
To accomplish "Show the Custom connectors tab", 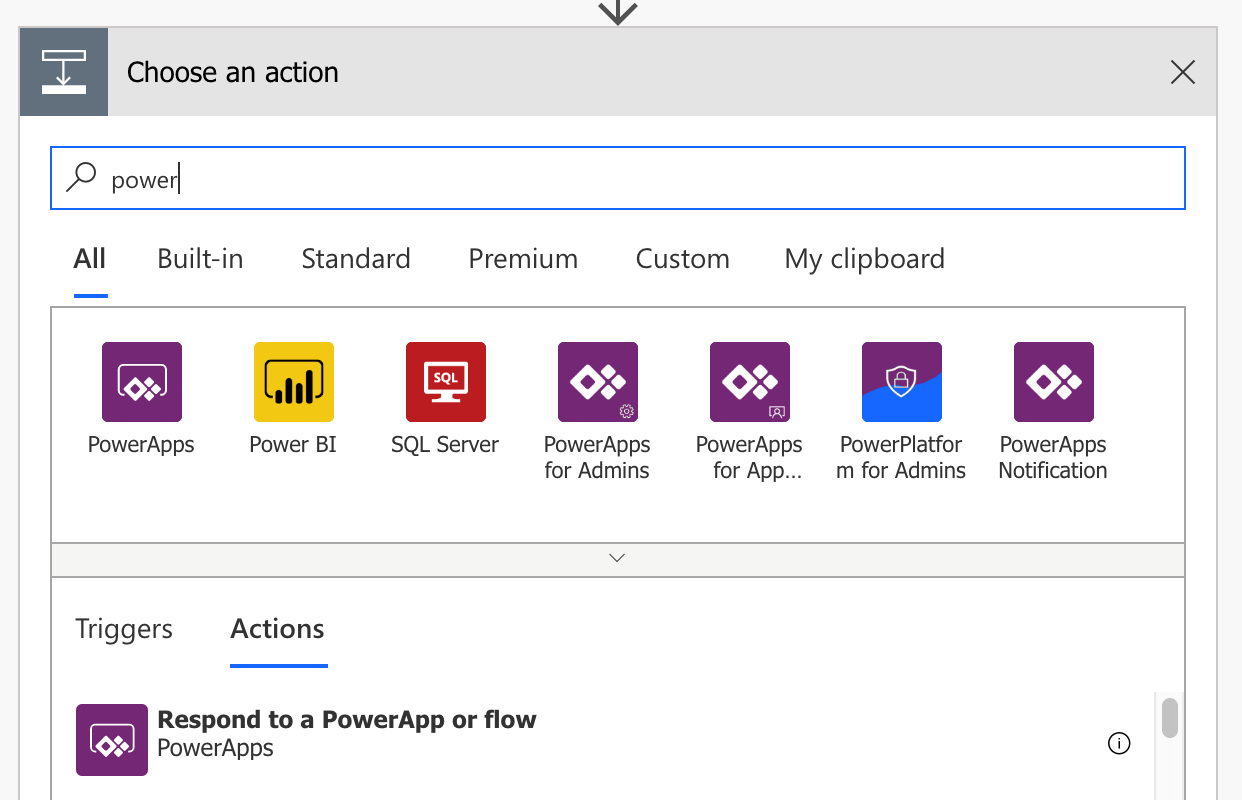I will click(x=683, y=259).
